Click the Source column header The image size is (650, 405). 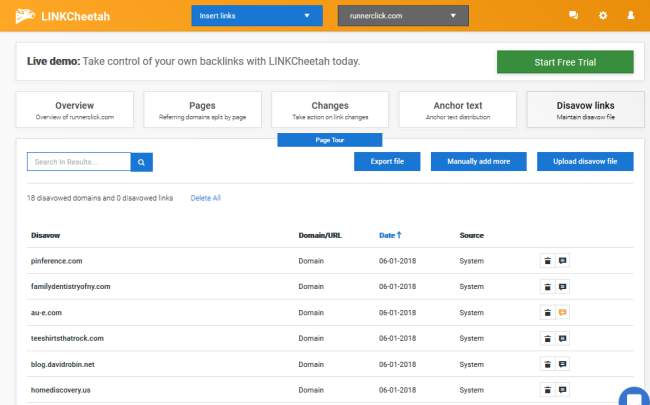click(x=471, y=235)
